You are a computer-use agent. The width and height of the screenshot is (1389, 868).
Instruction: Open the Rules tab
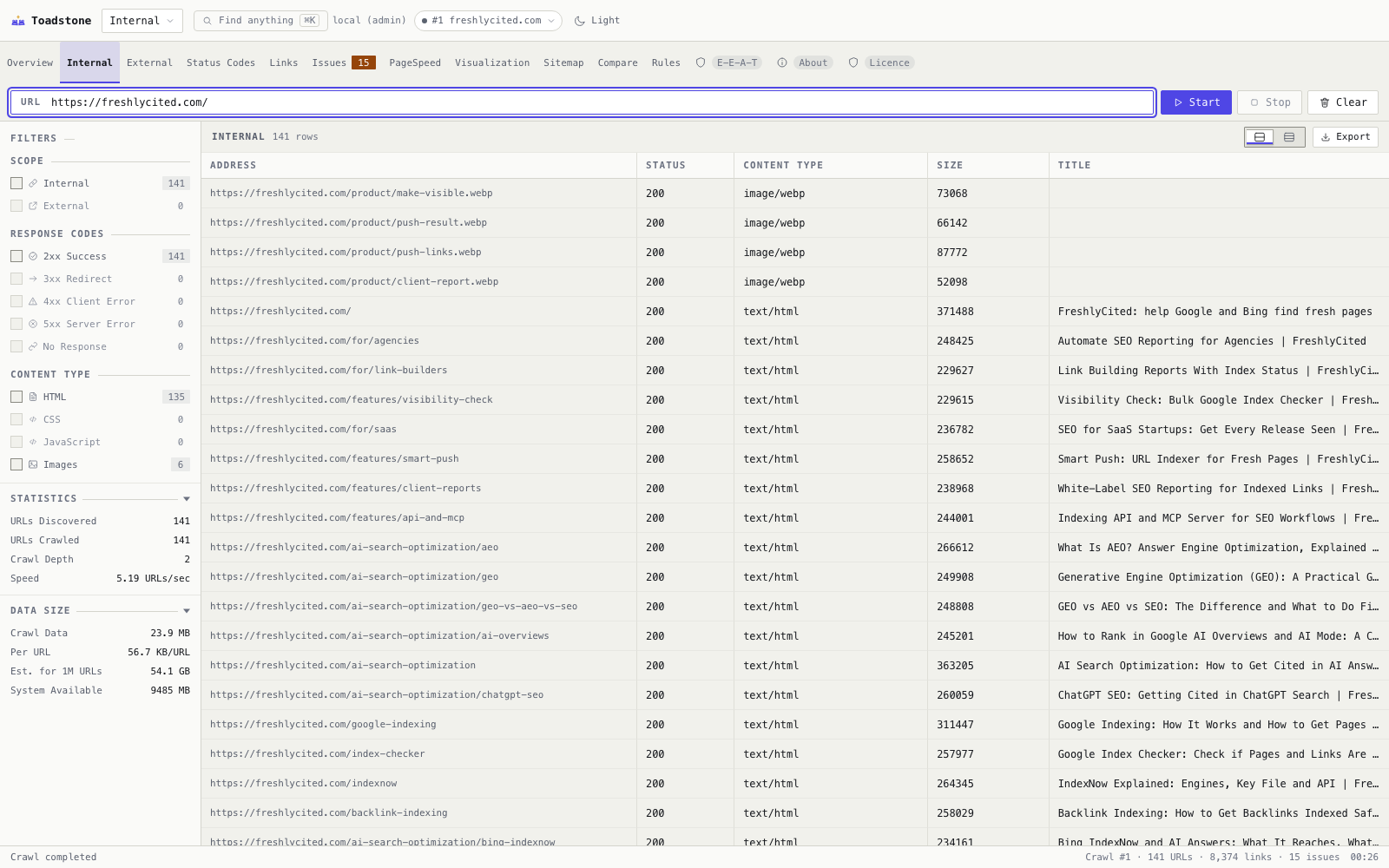click(666, 62)
